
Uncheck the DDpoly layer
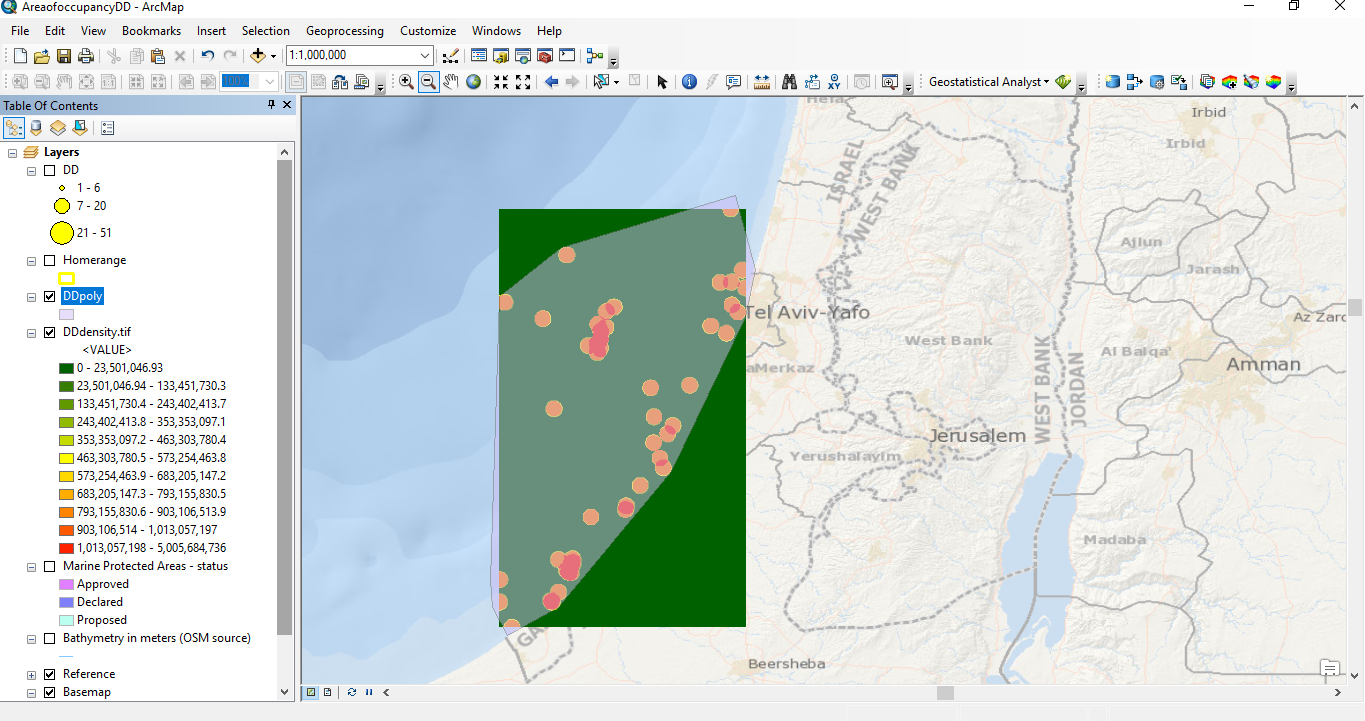(x=50, y=296)
